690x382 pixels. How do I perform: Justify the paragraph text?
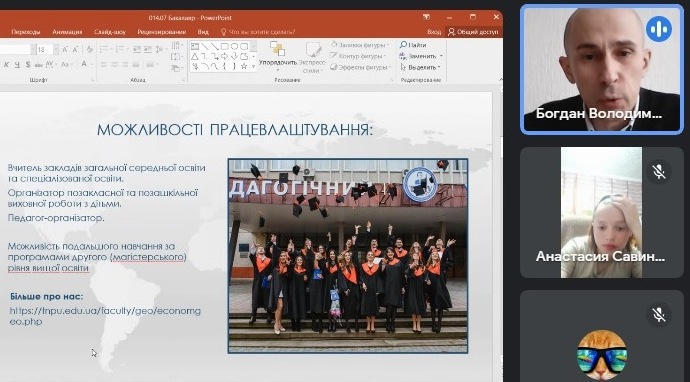(136, 65)
